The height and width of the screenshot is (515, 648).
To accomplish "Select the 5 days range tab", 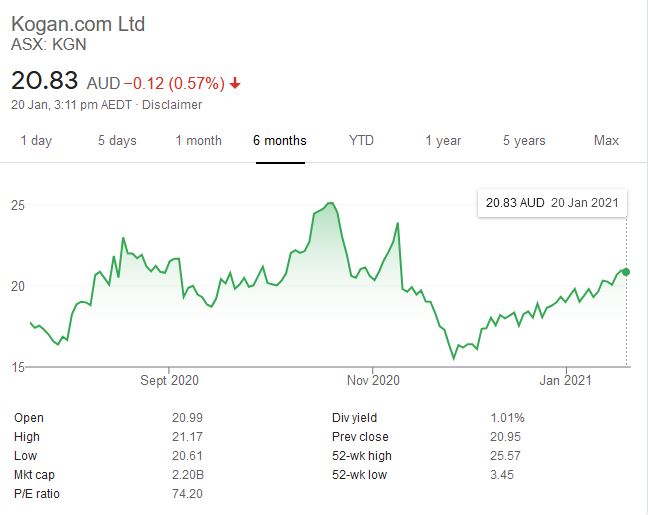I will (x=117, y=140).
